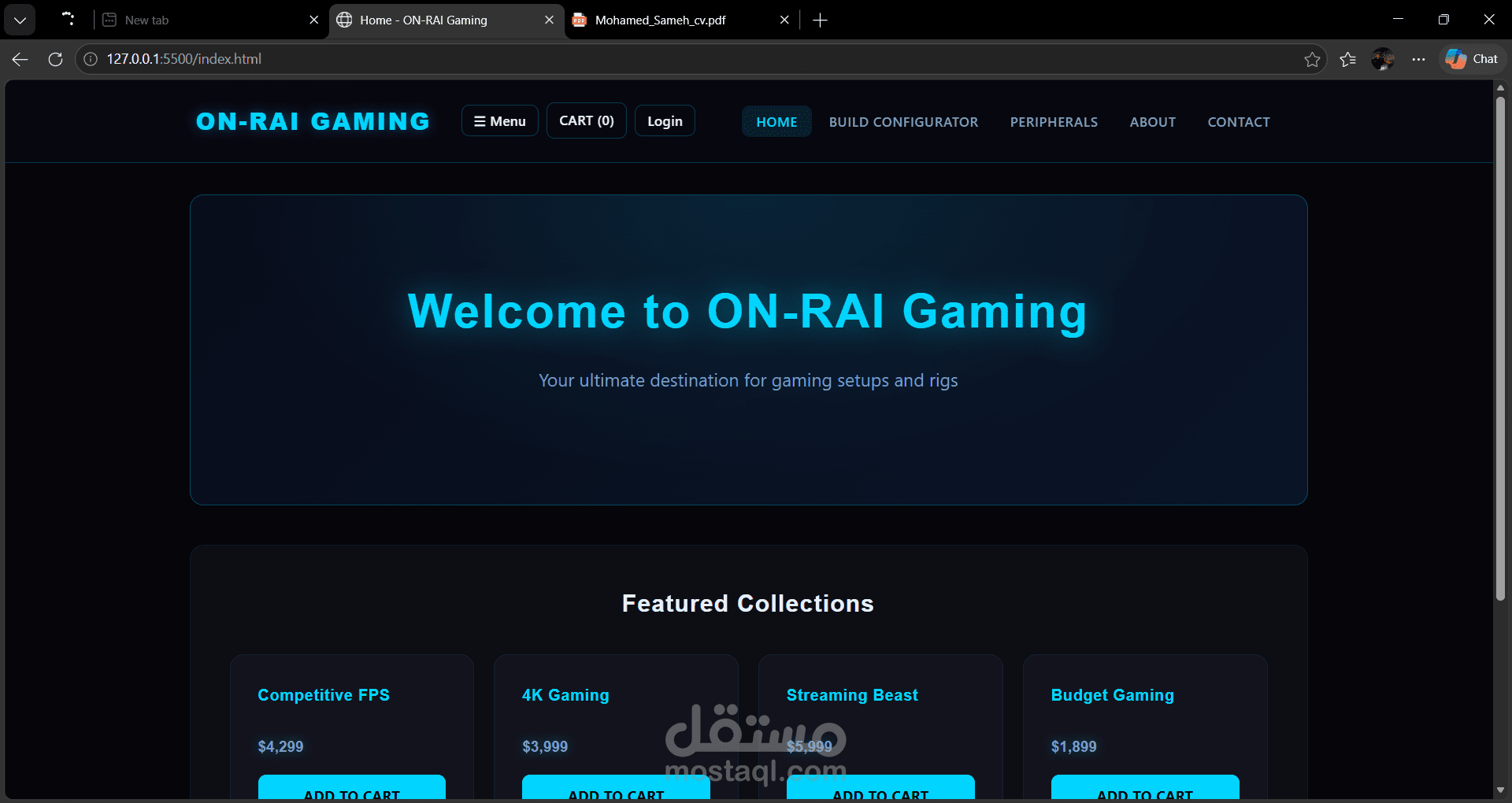Click the scrollbar up arrow
The image size is (1512, 803).
tap(1500, 88)
